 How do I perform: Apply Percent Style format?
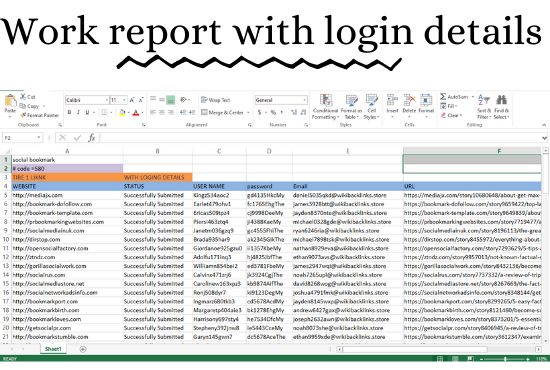tap(273, 112)
